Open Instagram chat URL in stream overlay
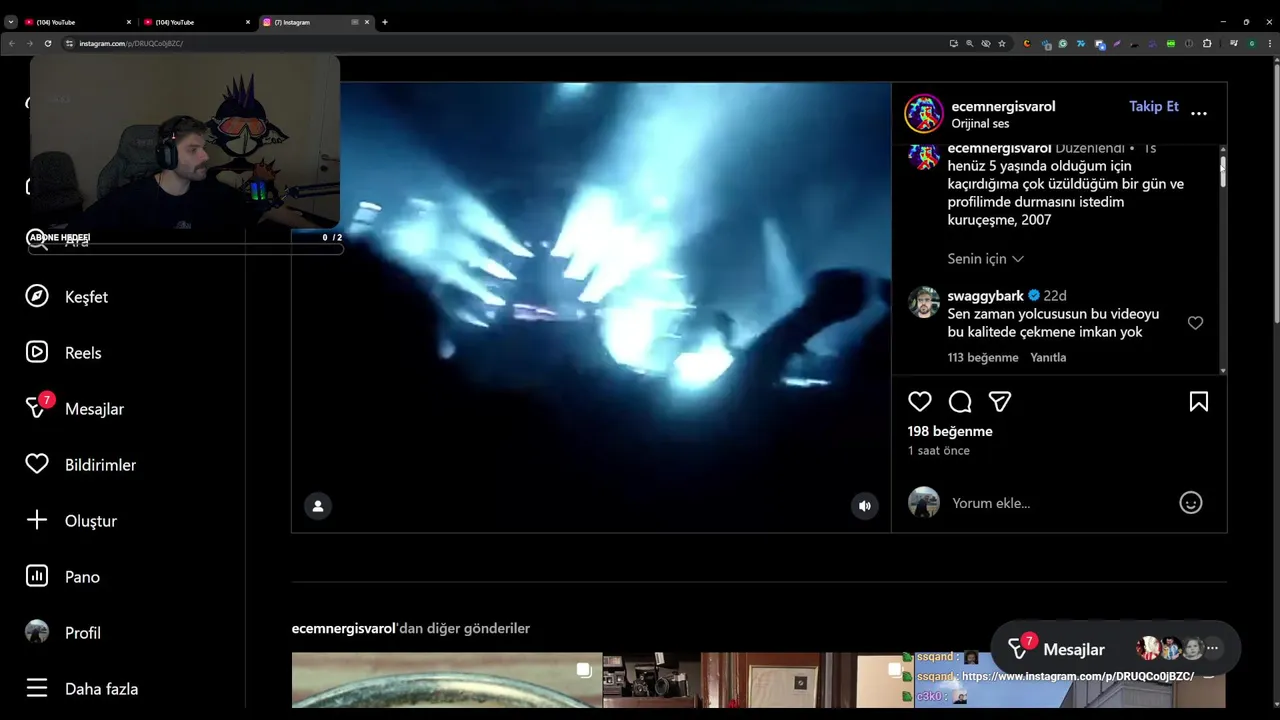This screenshot has width=1280, height=720. pyautogui.click(x=1078, y=676)
